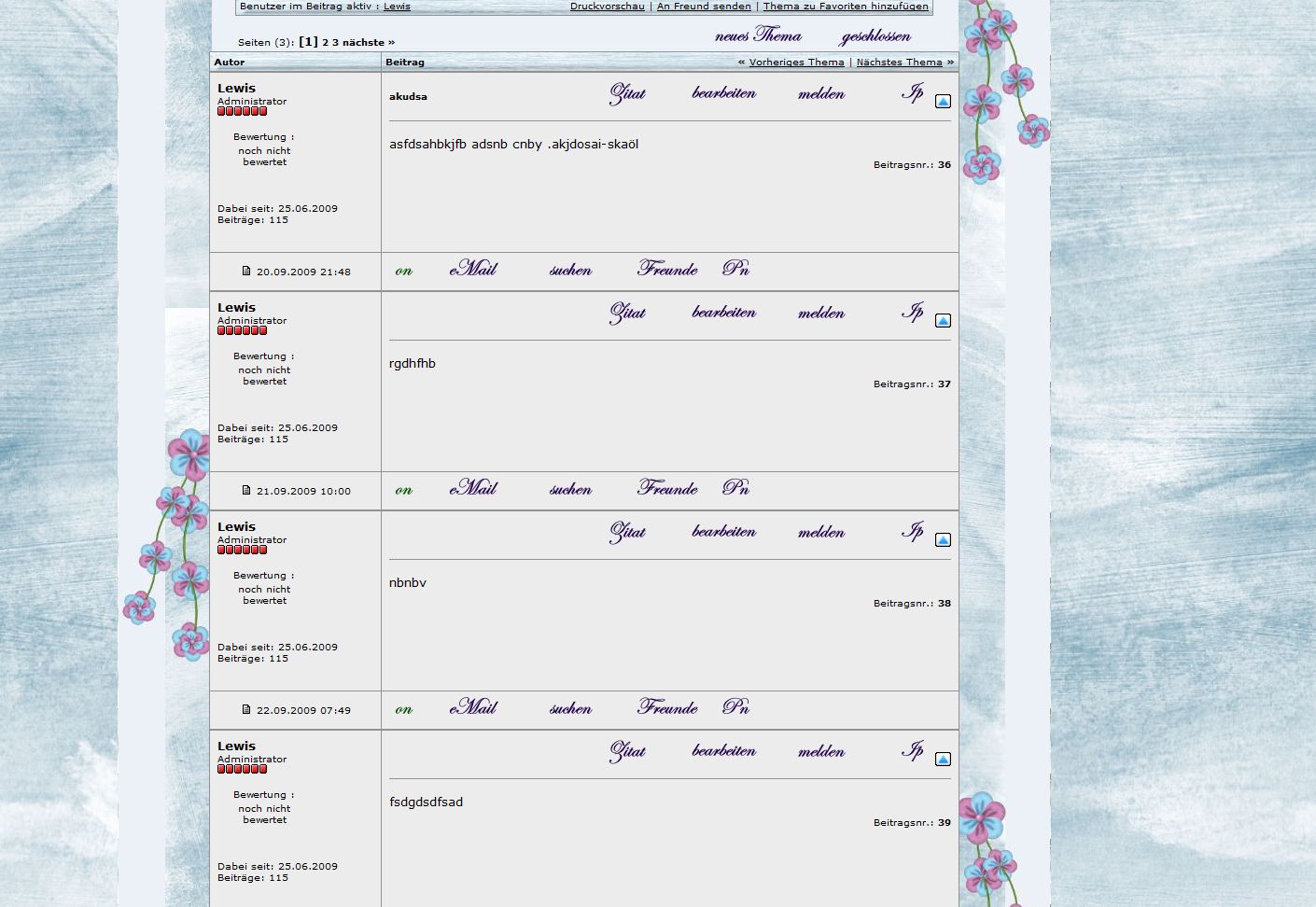Click Pn icon below post 36
The width and height of the screenshot is (1316, 907).
(x=735, y=269)
